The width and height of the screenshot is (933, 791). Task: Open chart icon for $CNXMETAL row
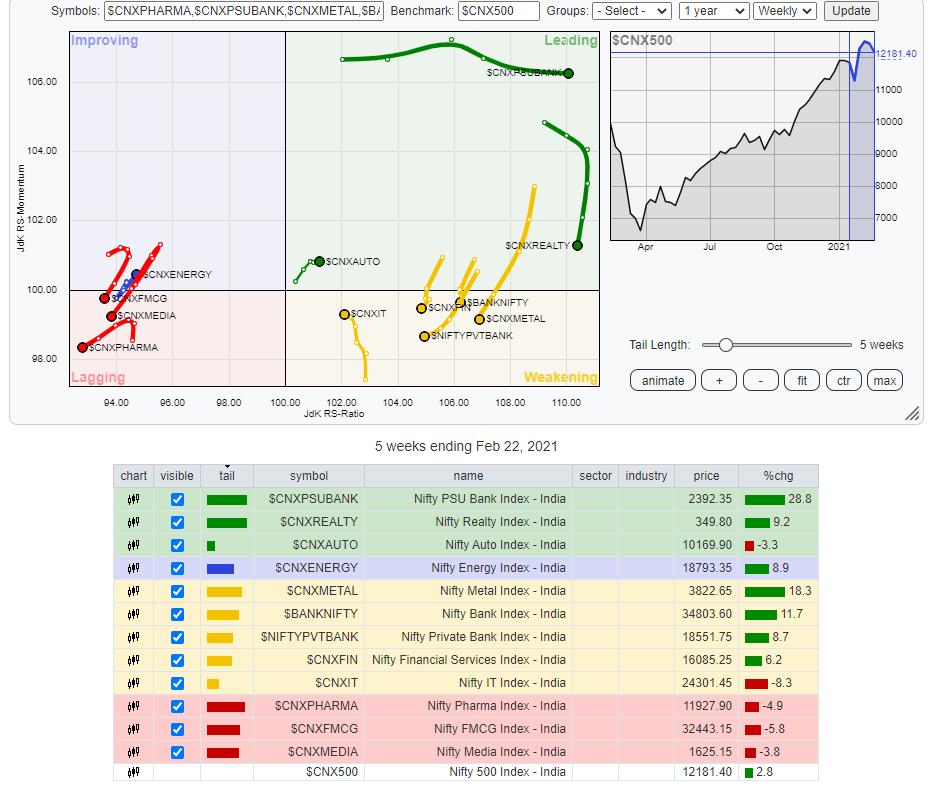(133, 591)
